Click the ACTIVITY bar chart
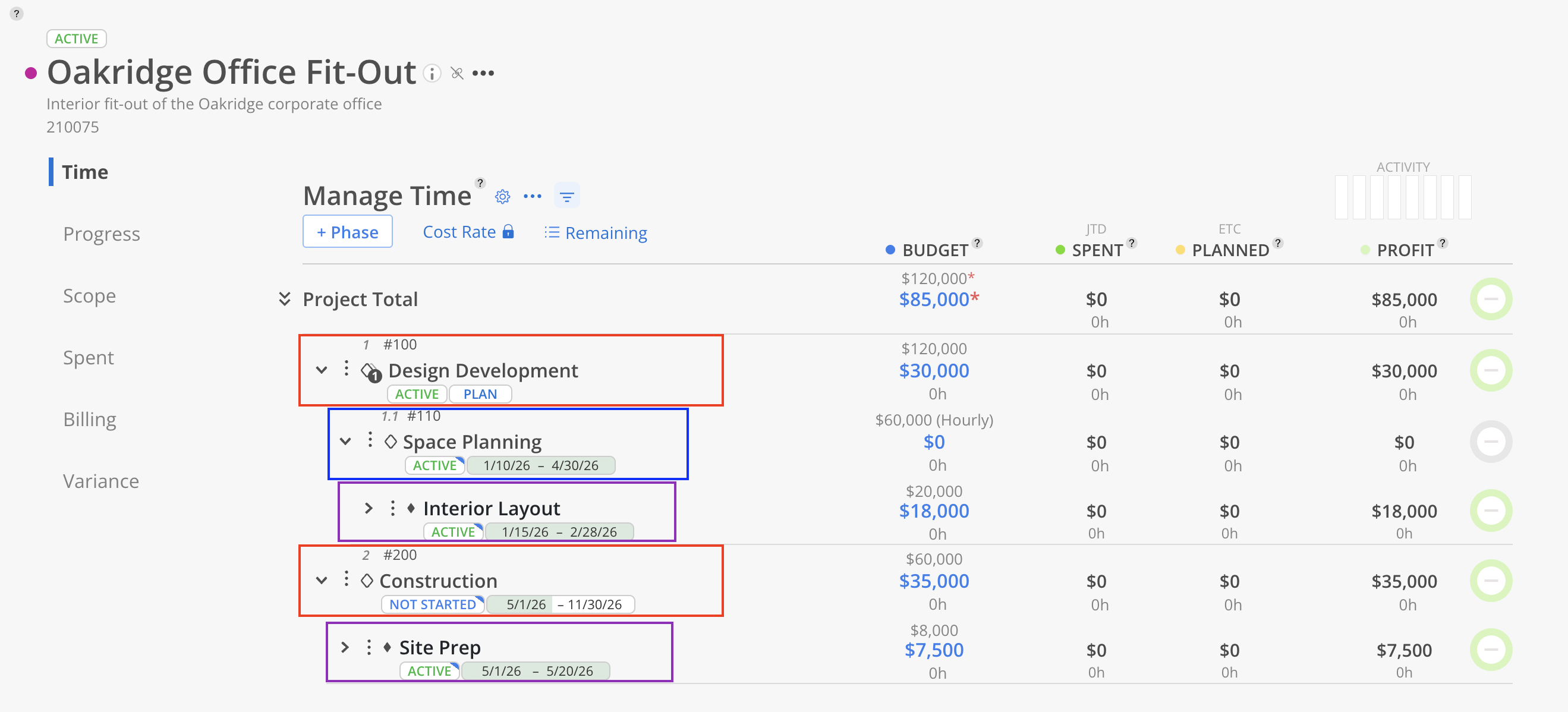The width and height of the screenshot is (1568, 712). [x=1403, y=197]
